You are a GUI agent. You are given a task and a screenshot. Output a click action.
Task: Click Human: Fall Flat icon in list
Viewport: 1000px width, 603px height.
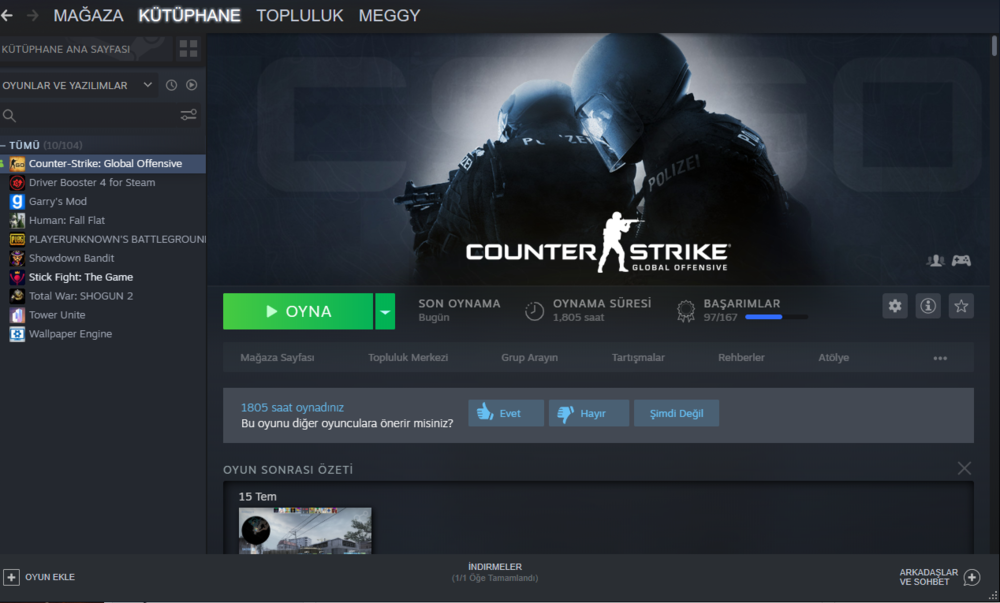(17, 221)
